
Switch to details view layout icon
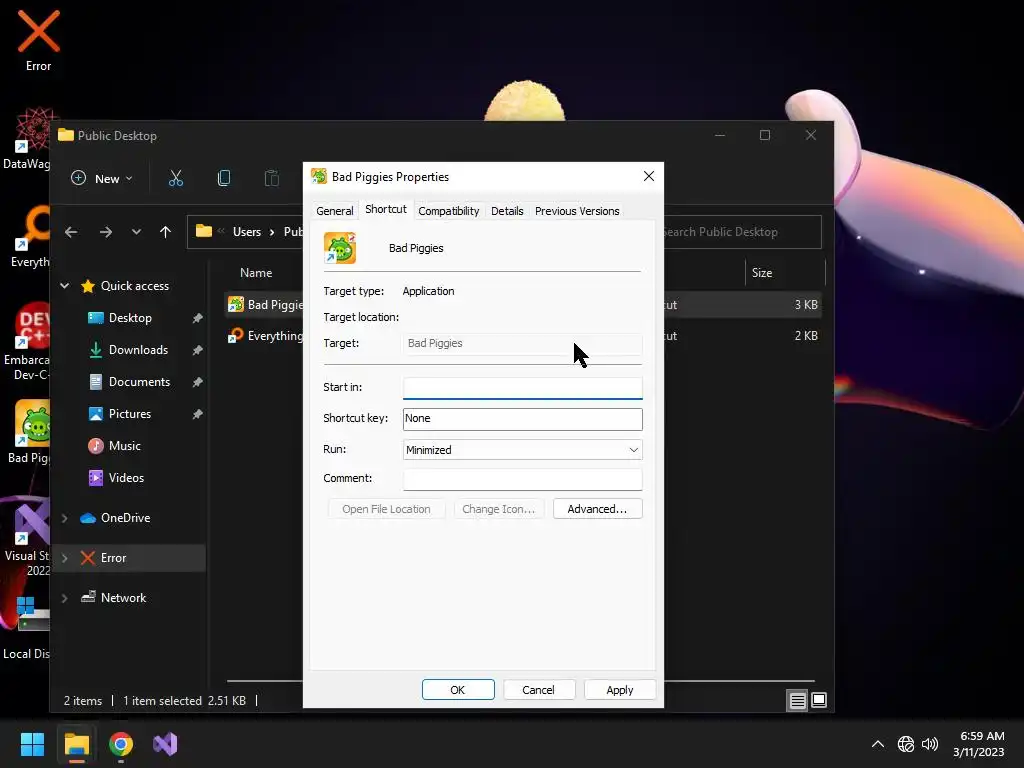(x=797, y=701)
